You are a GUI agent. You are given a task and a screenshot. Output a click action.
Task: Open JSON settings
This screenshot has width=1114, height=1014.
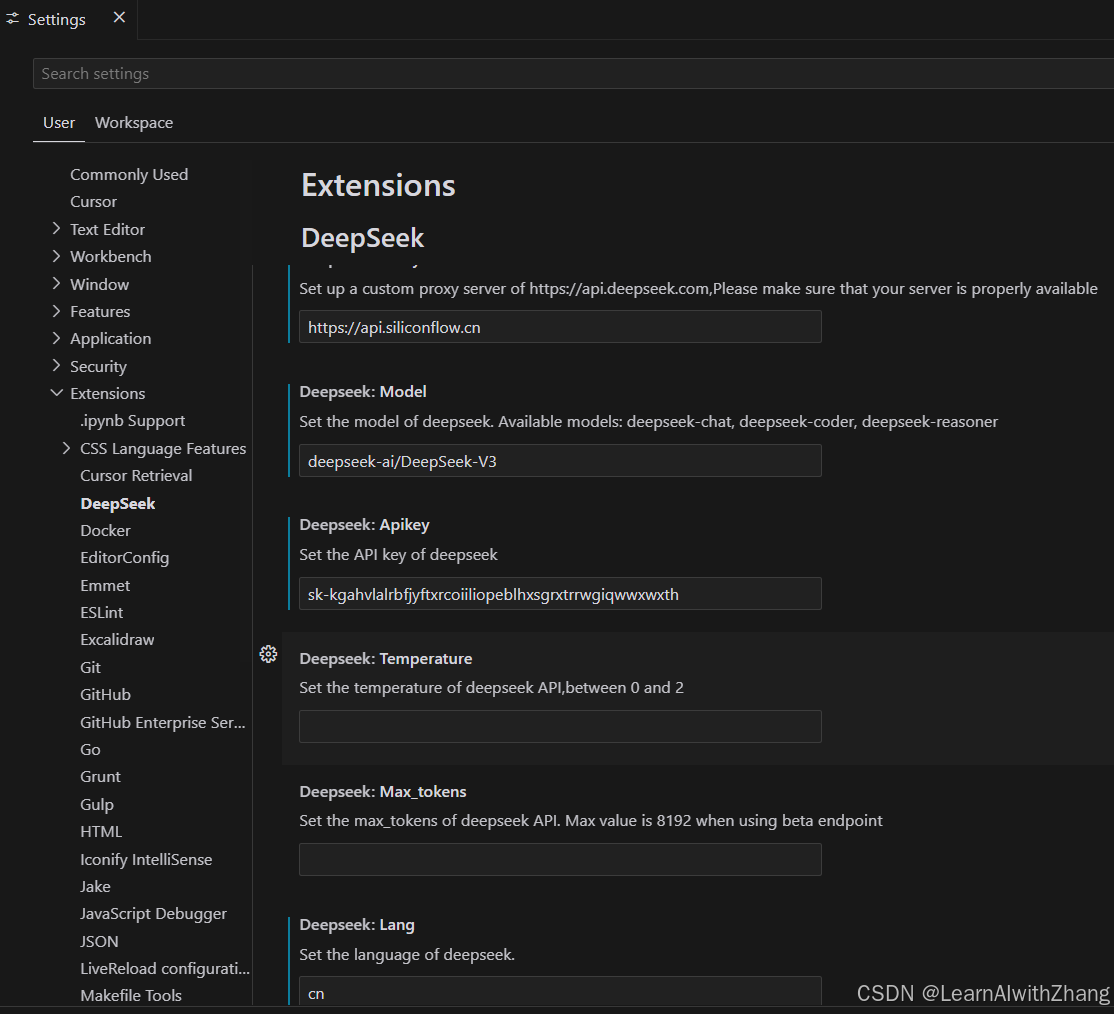(99, 942)
